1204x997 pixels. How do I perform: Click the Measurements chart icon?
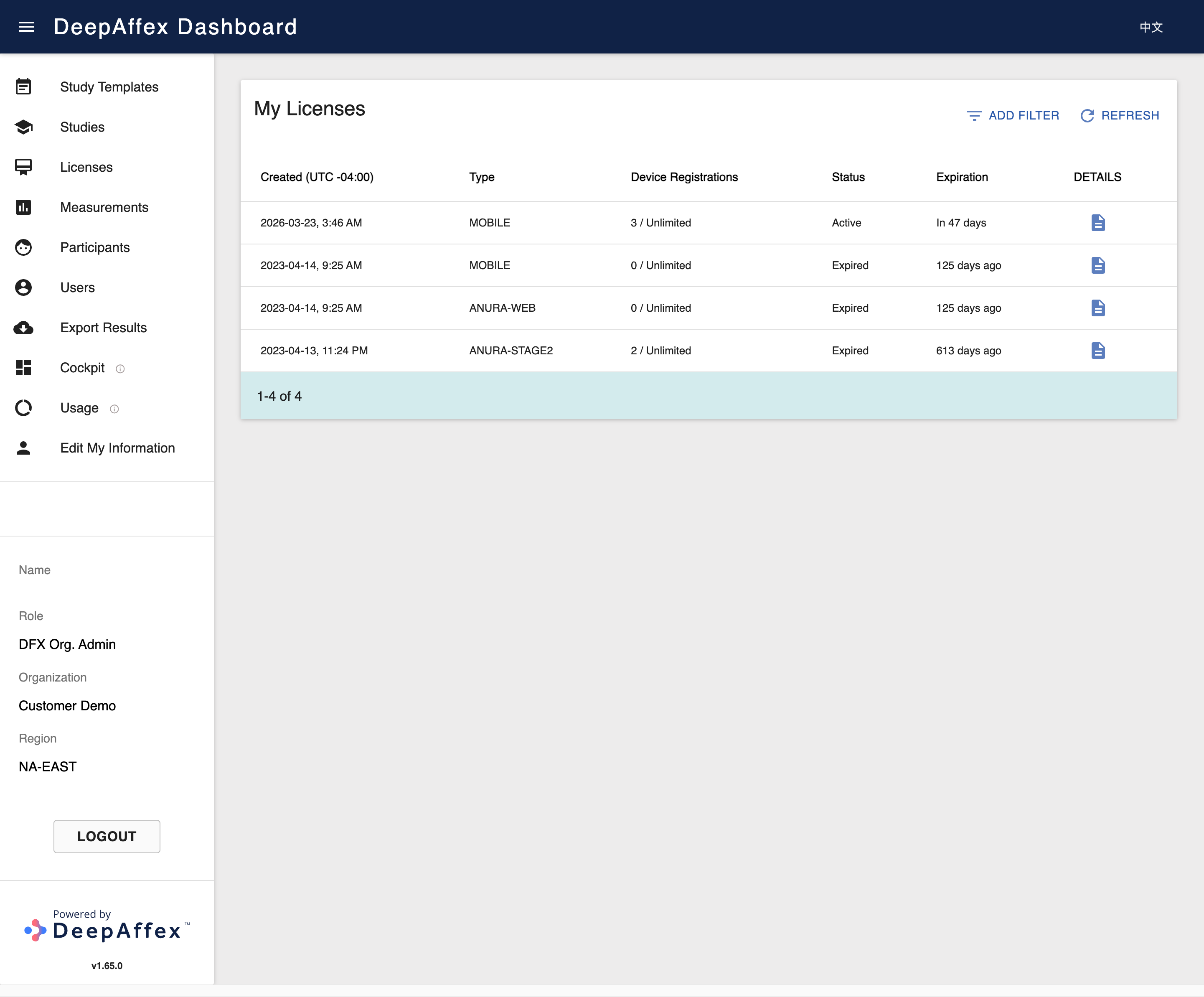(23, 207)
